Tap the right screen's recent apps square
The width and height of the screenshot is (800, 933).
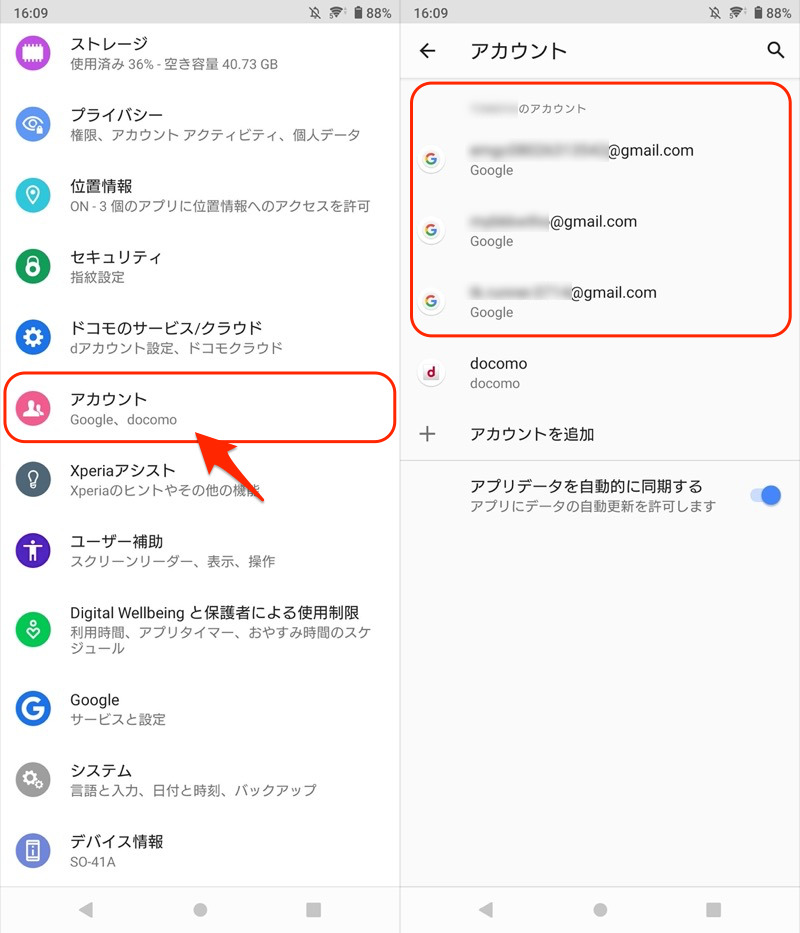pyautogui.click(x=713, y=910)
